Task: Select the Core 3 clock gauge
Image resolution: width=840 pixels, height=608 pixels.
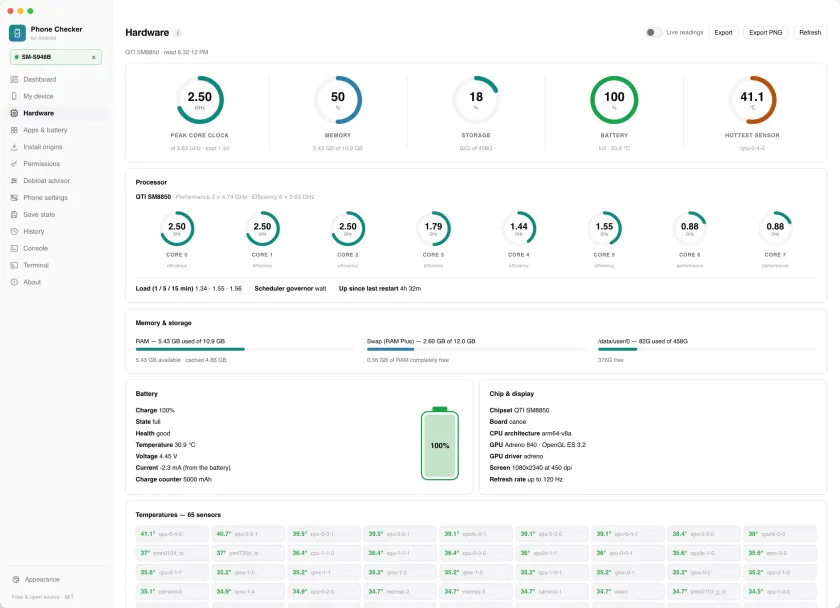Action: click(x=433, y=229)
